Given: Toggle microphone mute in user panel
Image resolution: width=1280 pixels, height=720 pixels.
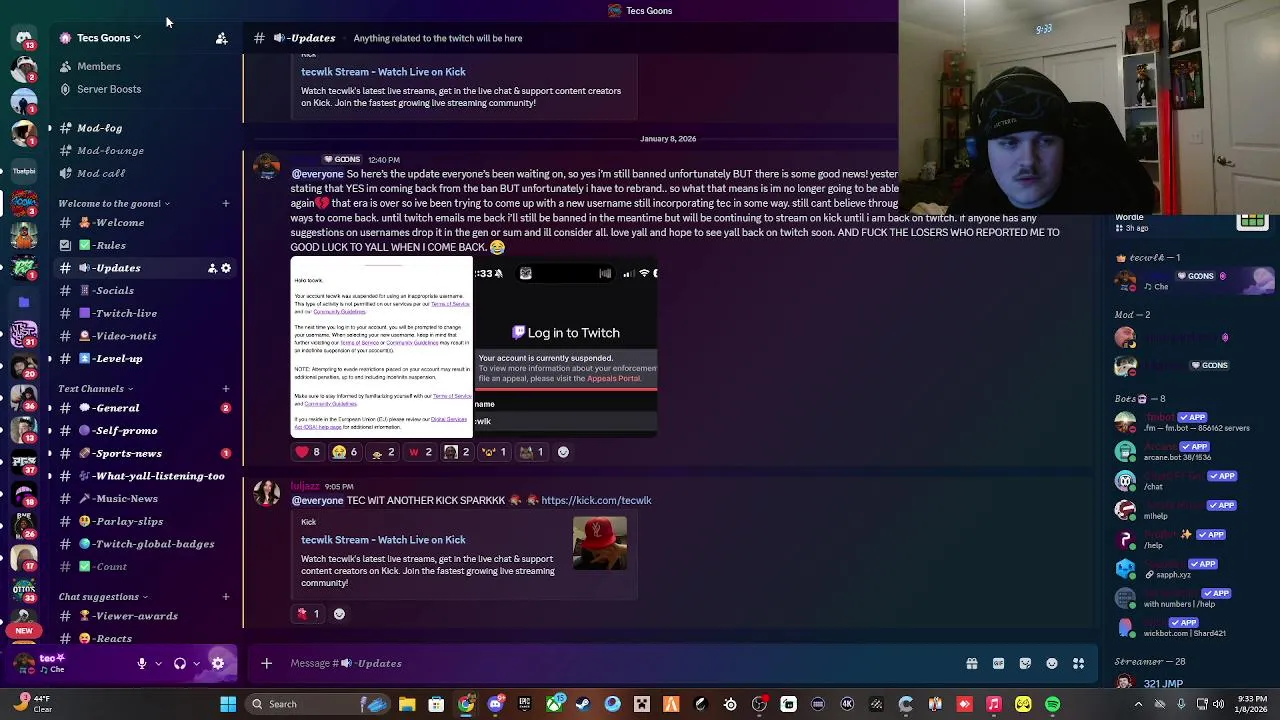Looking at the screenshot, I should (x=142, y=663).
